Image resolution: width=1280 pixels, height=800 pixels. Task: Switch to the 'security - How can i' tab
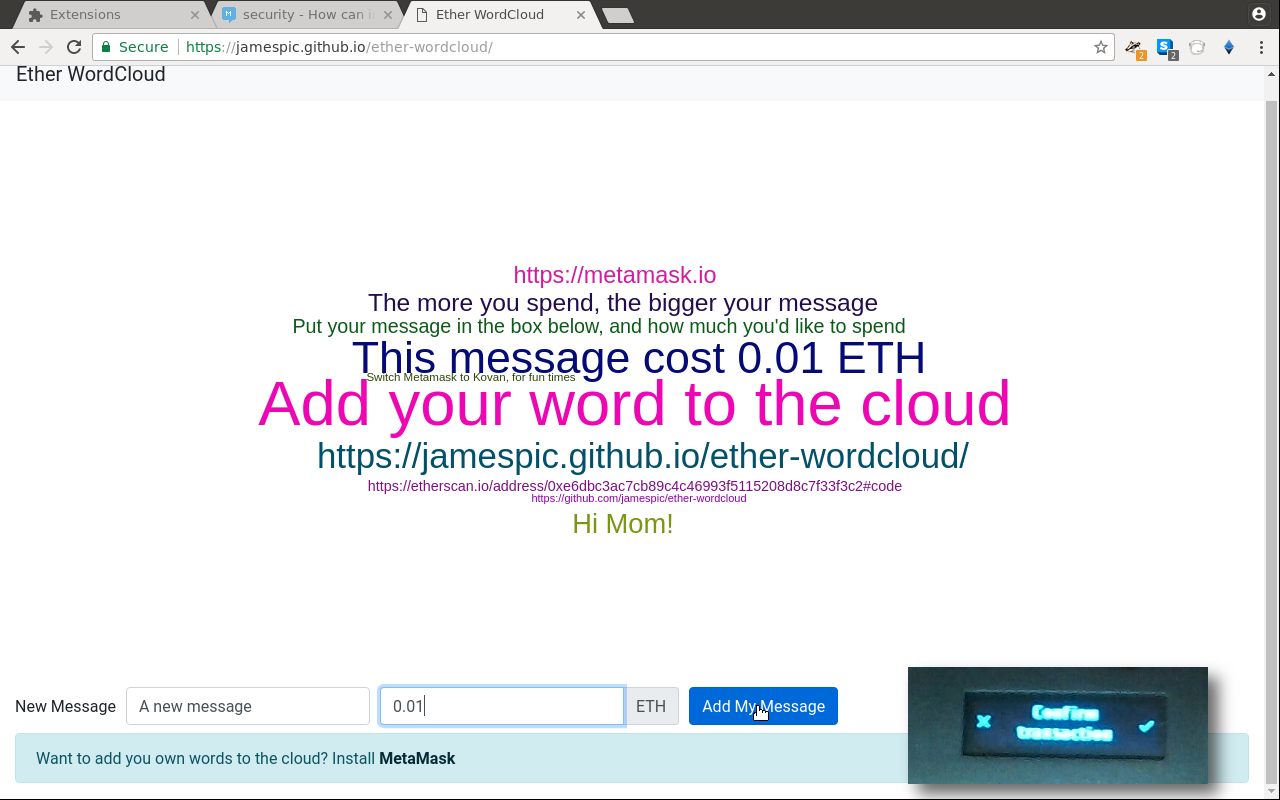(309, 15)
